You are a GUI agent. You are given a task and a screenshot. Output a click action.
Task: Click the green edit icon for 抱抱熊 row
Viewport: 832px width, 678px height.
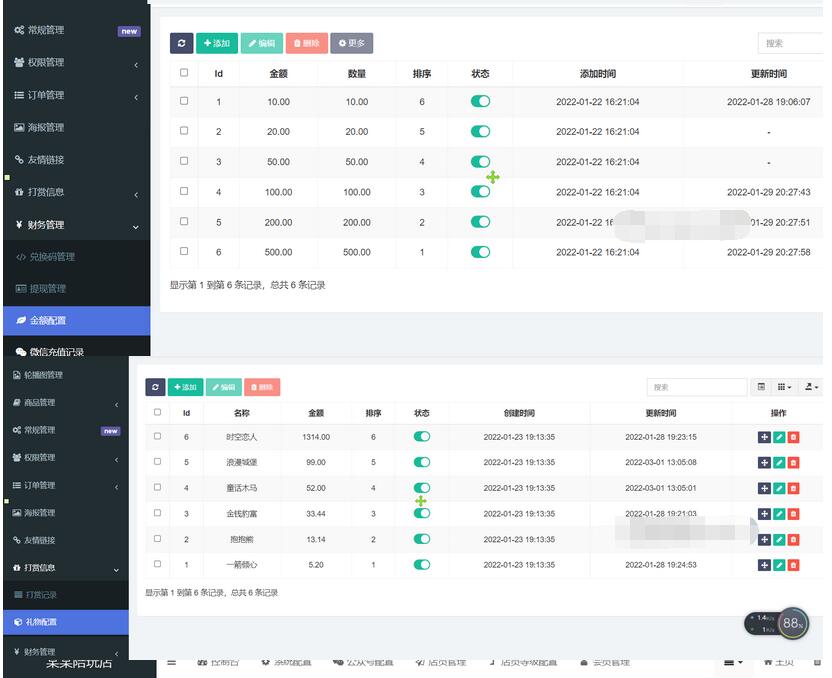[779, 540]
